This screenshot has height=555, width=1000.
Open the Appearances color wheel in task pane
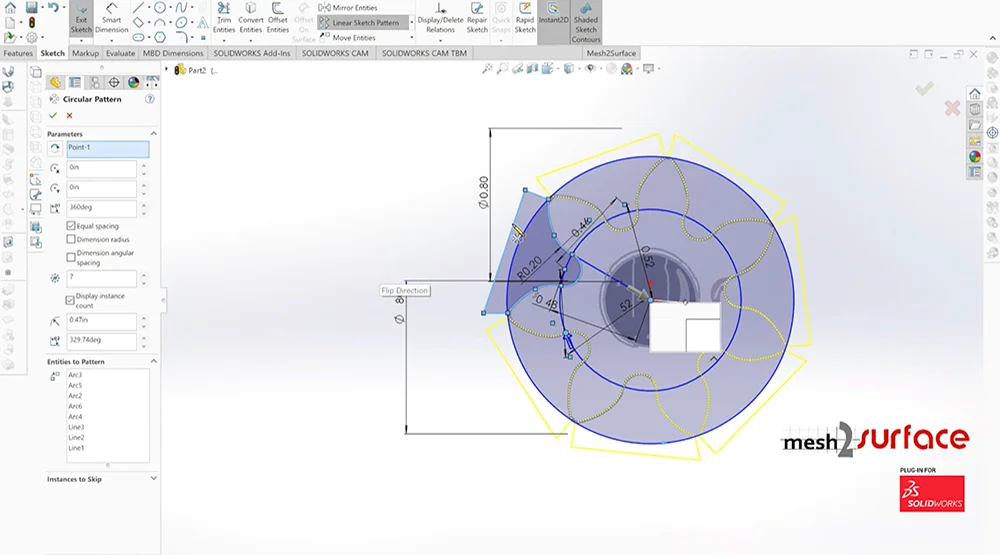[975, 156]
